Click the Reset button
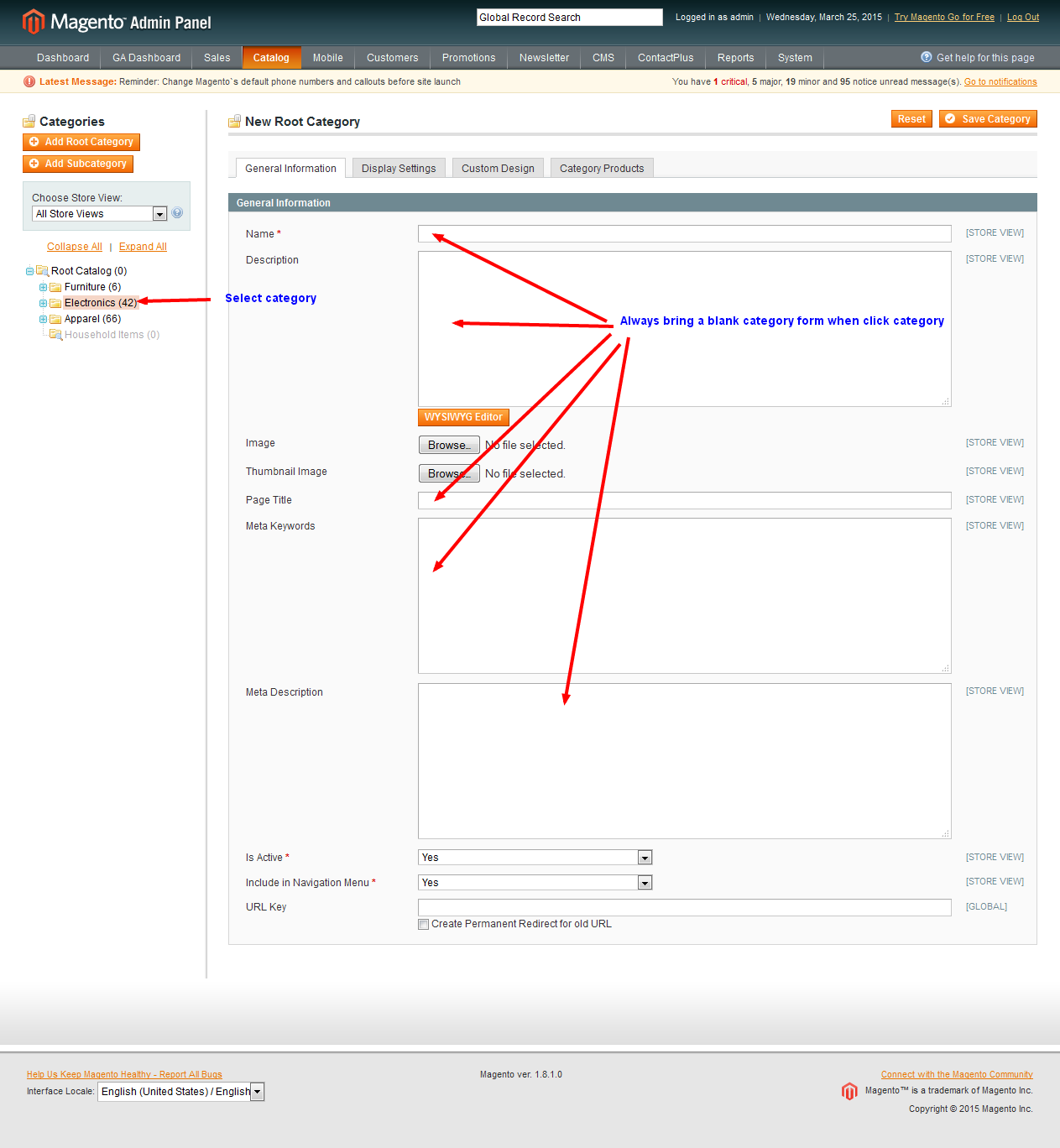The width and height of the screenshot is (1060, 1148). point(911,119)
